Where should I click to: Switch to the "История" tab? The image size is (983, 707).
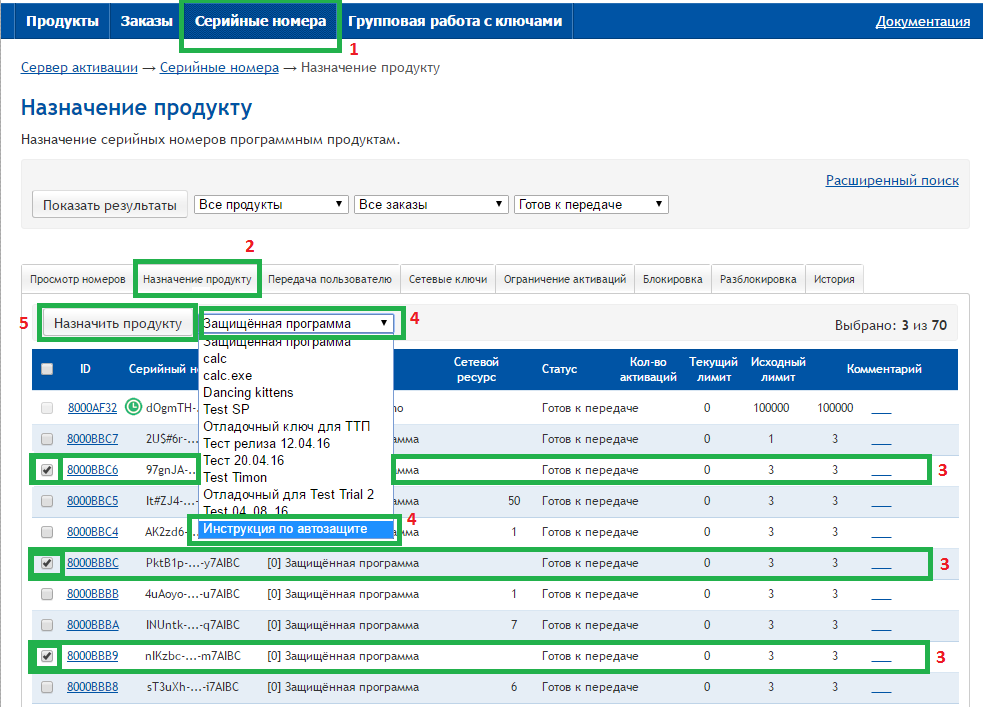(x=834, y=280)
